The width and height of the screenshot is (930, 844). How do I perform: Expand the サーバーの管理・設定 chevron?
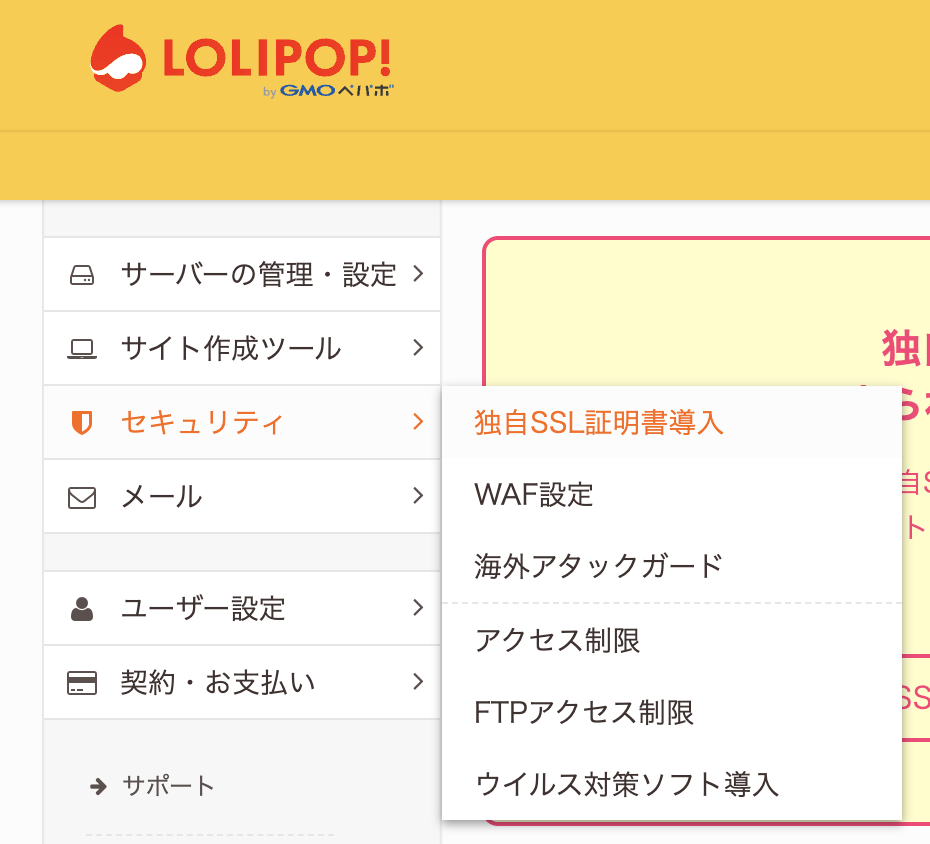tap(418, 274)
